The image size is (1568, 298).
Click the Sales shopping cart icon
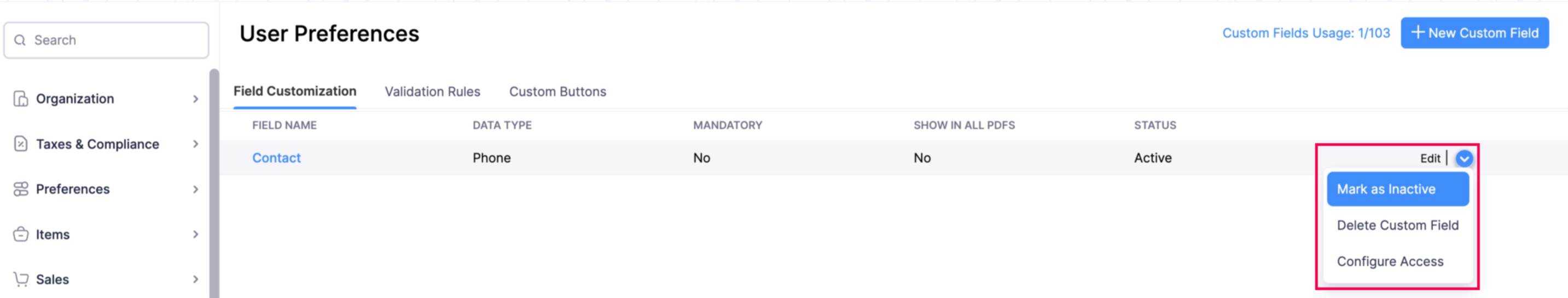click(21, 279)
